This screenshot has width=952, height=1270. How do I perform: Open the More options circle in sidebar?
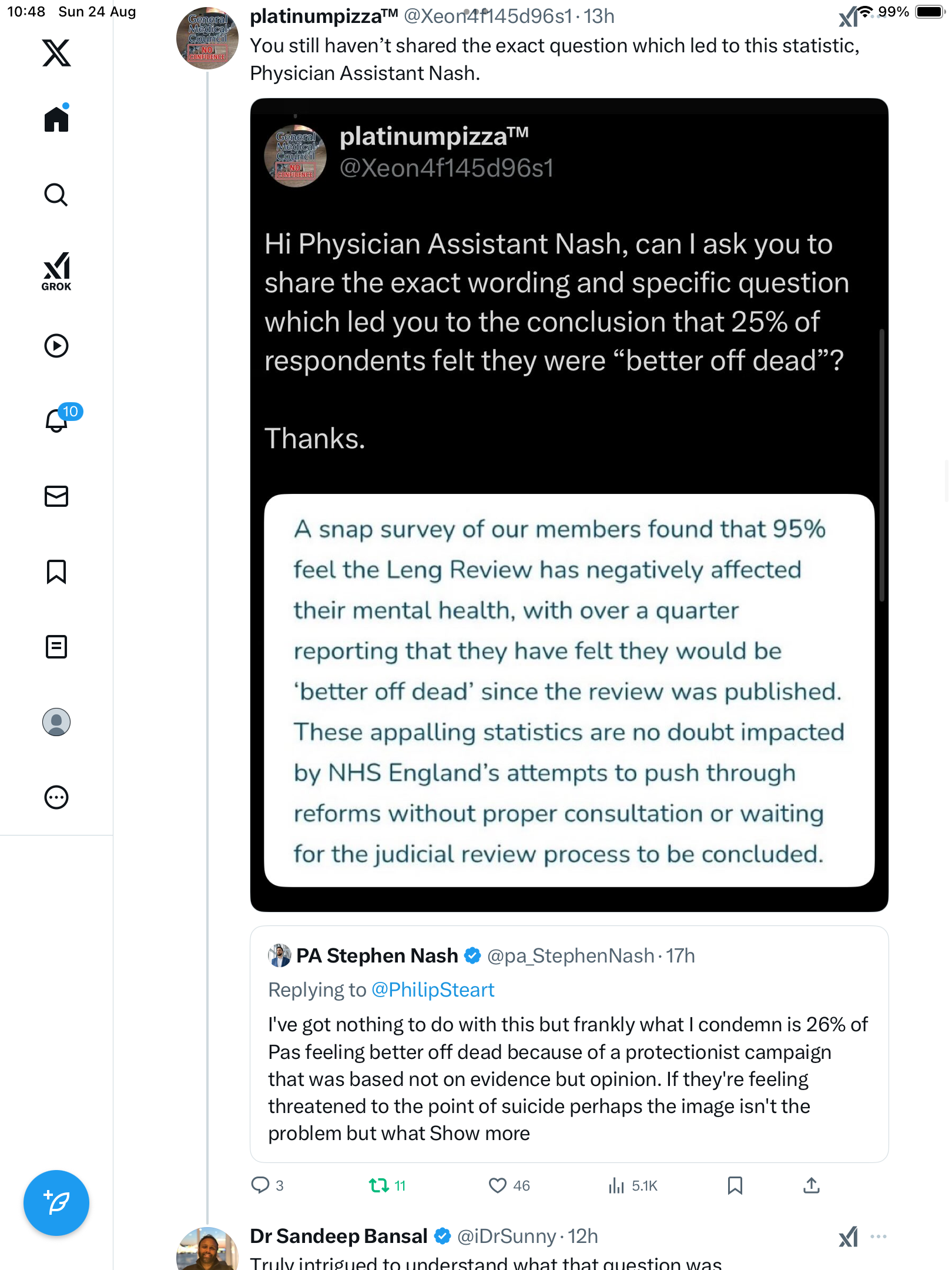56,797
